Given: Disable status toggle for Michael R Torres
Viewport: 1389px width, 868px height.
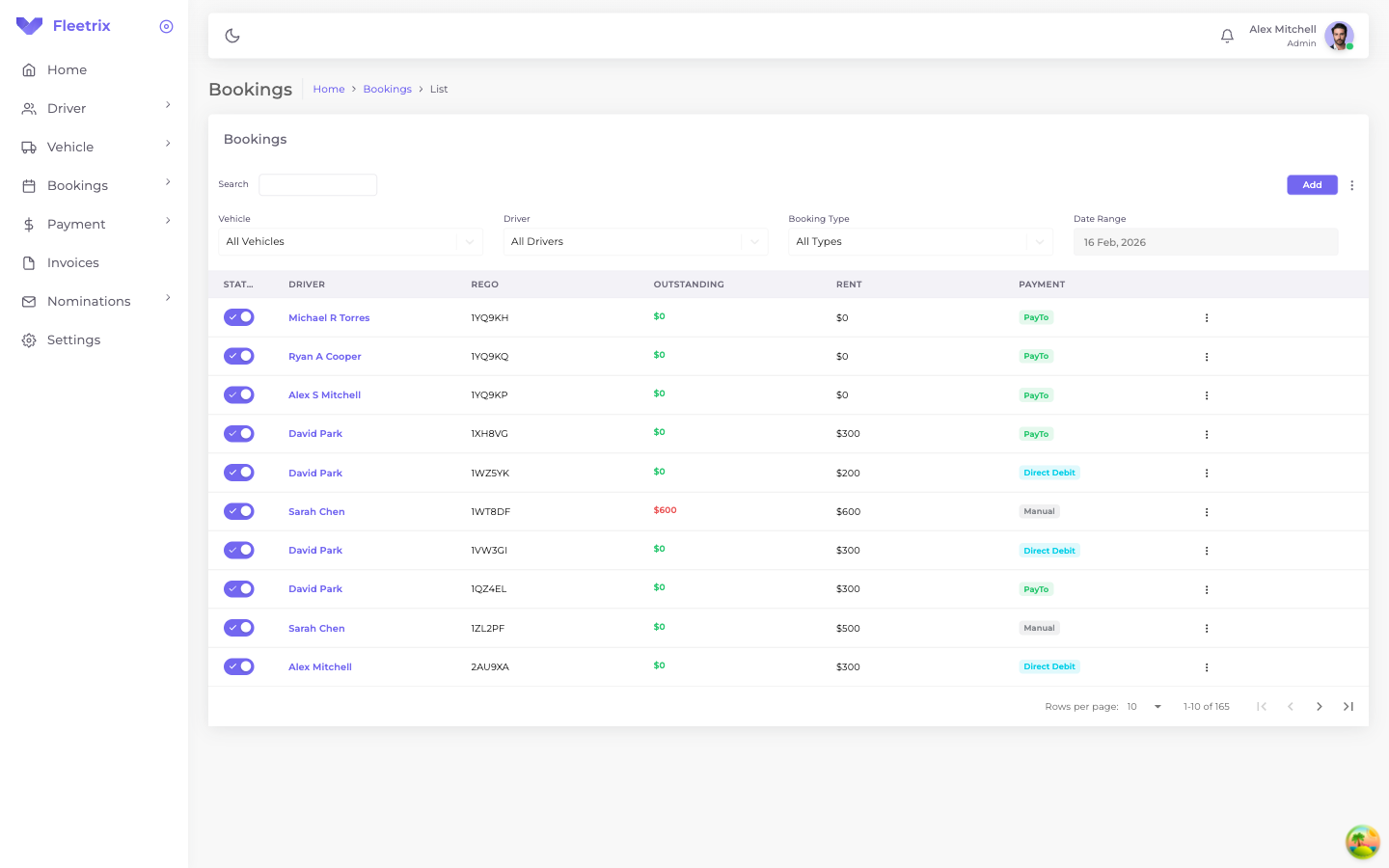Looking at the screenshot, I should (x=238, y=317).
